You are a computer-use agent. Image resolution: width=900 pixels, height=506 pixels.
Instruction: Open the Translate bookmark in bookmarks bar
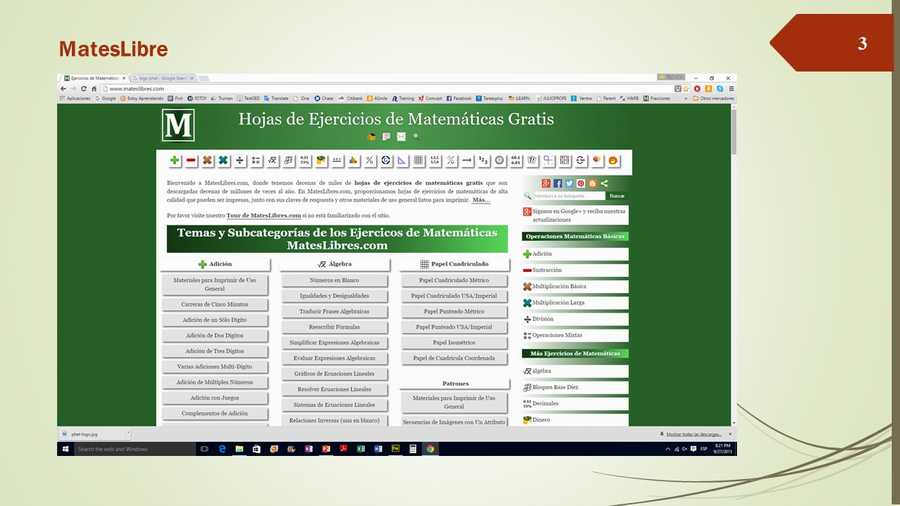[276, 99]
